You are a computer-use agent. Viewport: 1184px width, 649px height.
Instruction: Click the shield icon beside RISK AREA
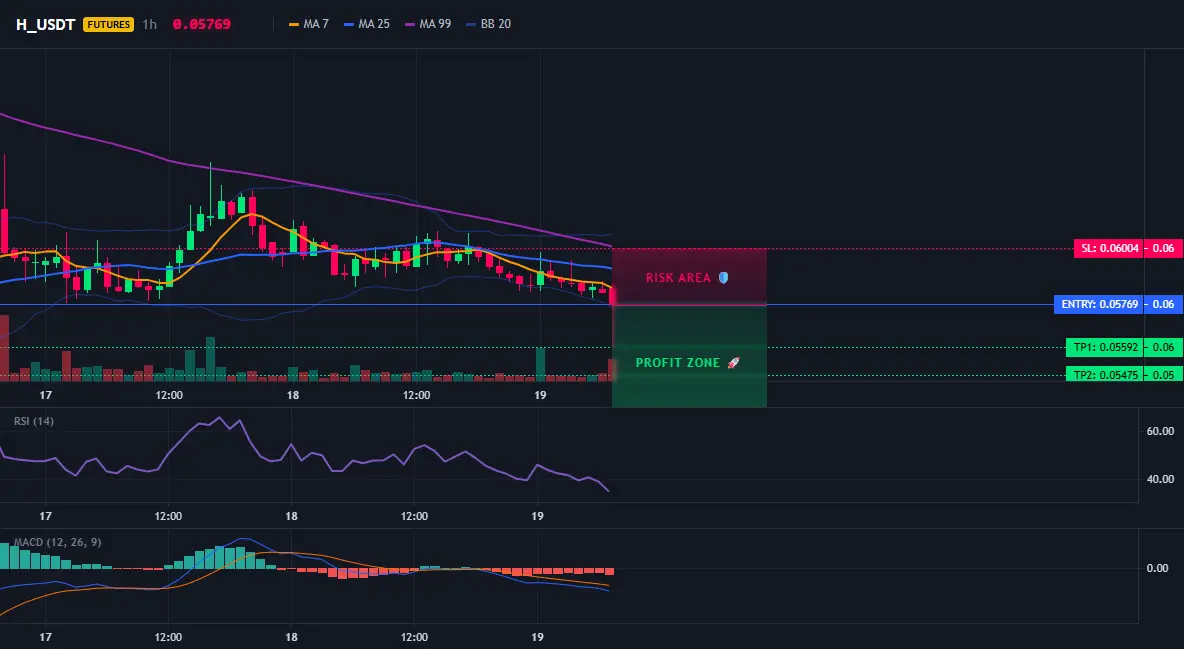pos(723,277)
